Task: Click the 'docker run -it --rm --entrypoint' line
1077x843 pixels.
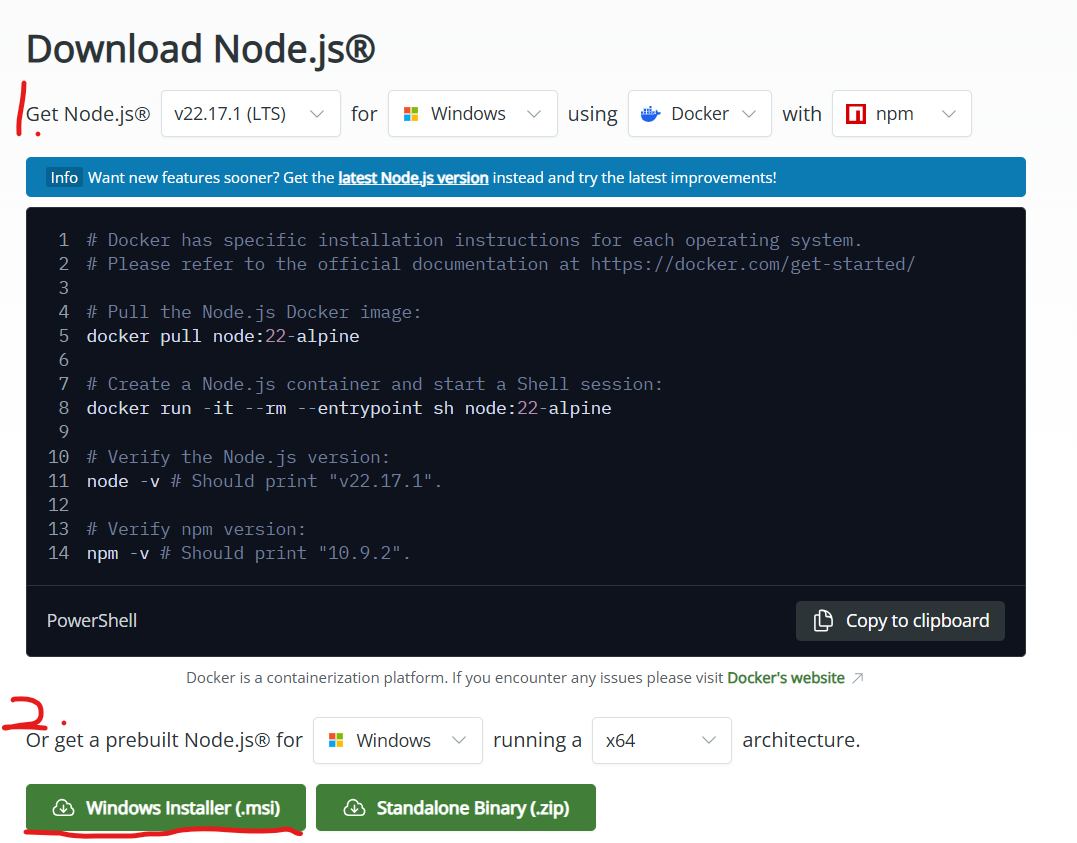Action: click(x=349, y=408)
